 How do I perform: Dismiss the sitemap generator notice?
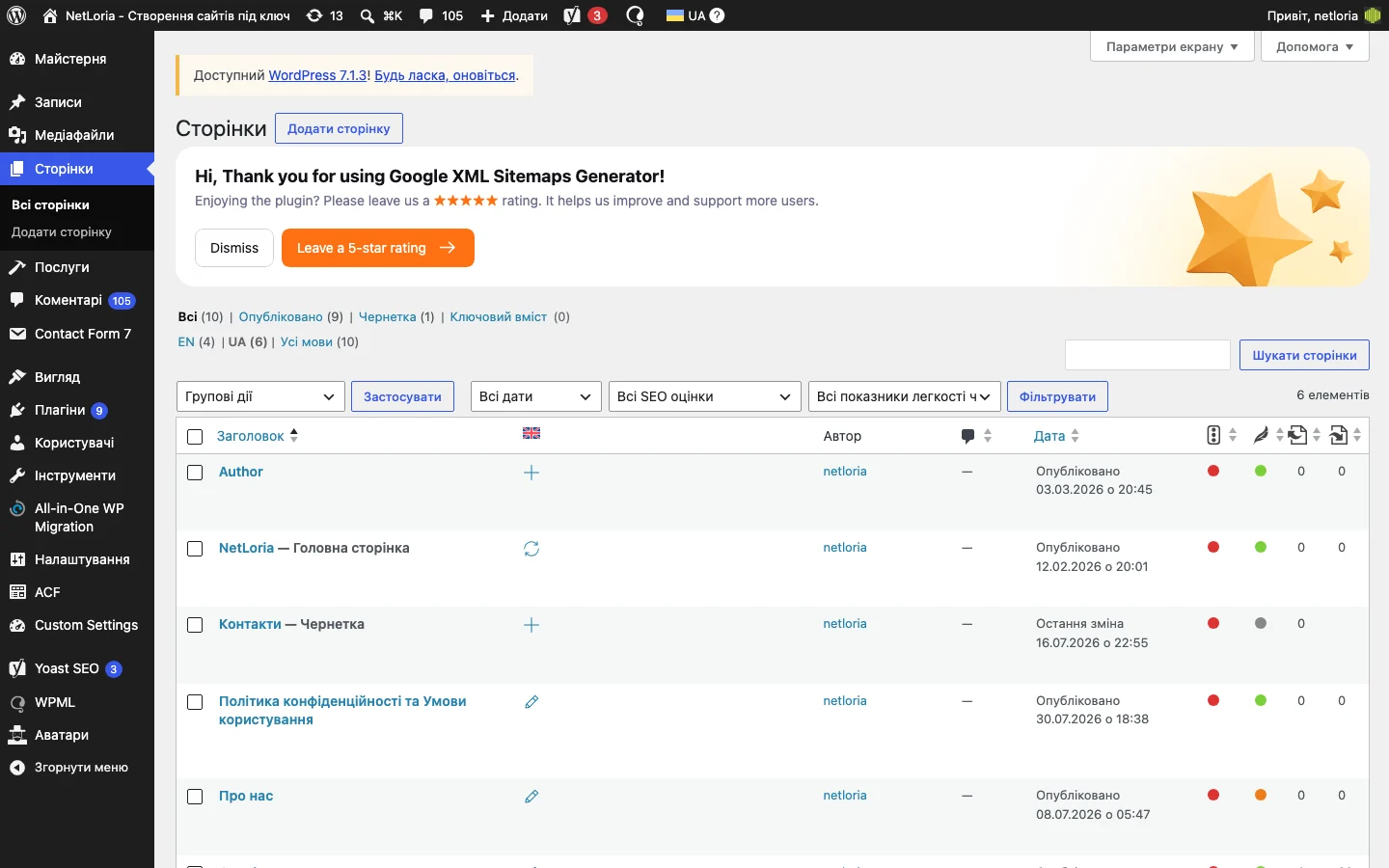click(234, 248)
